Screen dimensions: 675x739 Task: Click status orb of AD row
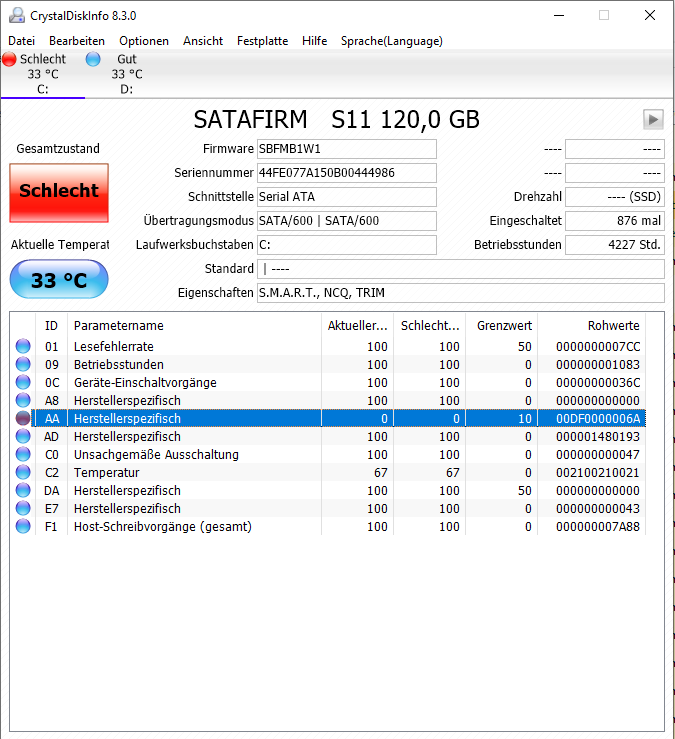tap(23, 436)
